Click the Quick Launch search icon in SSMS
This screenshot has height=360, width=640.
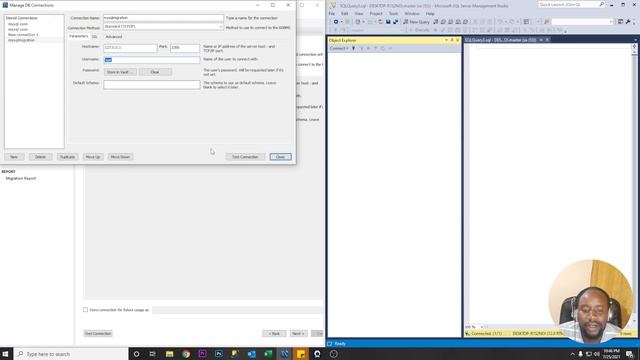coord(602,4)
